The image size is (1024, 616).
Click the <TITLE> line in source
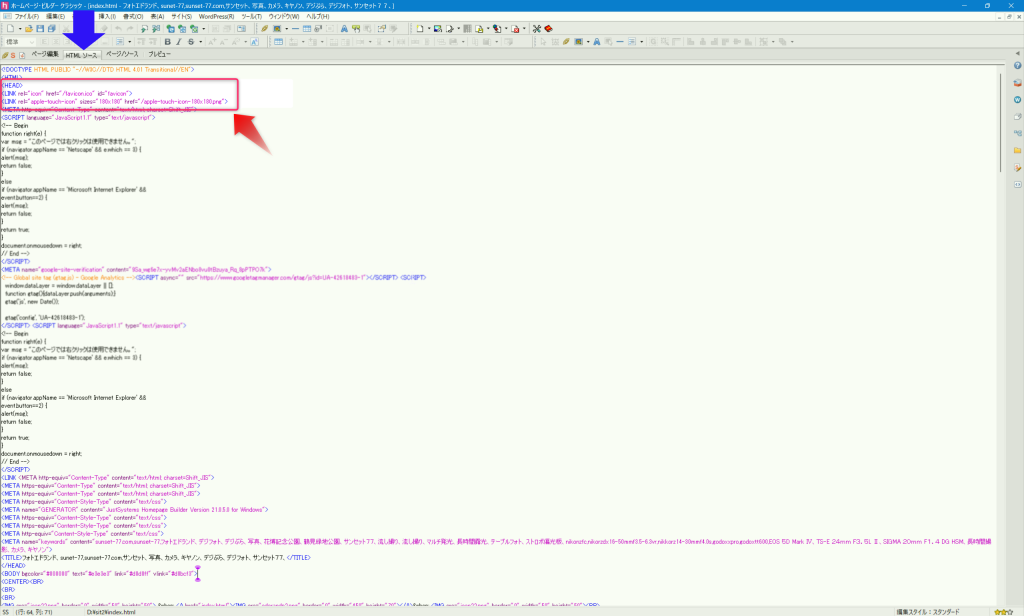(156, 558)
